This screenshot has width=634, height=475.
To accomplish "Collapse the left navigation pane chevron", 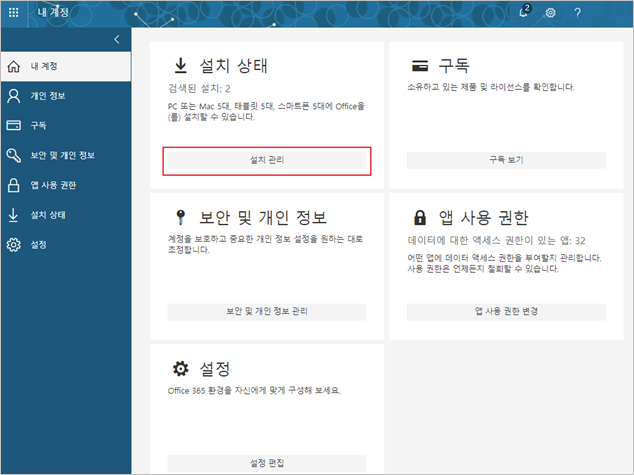I will tap(116, 39).
